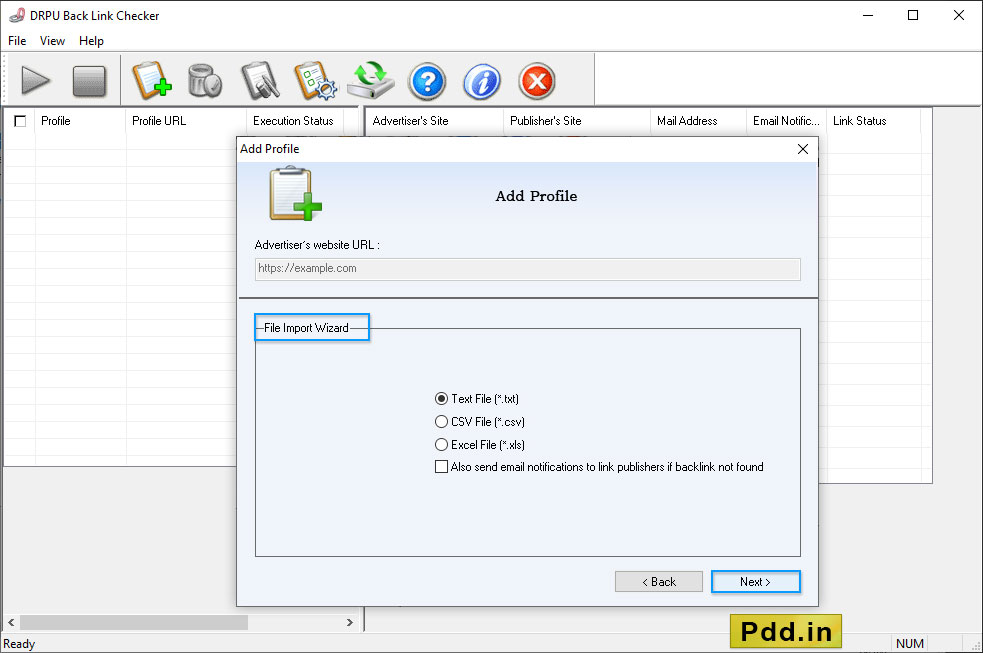Click the Ready status bar text
The height and width of the screenshot is (653, 983).
pos(19,644)
